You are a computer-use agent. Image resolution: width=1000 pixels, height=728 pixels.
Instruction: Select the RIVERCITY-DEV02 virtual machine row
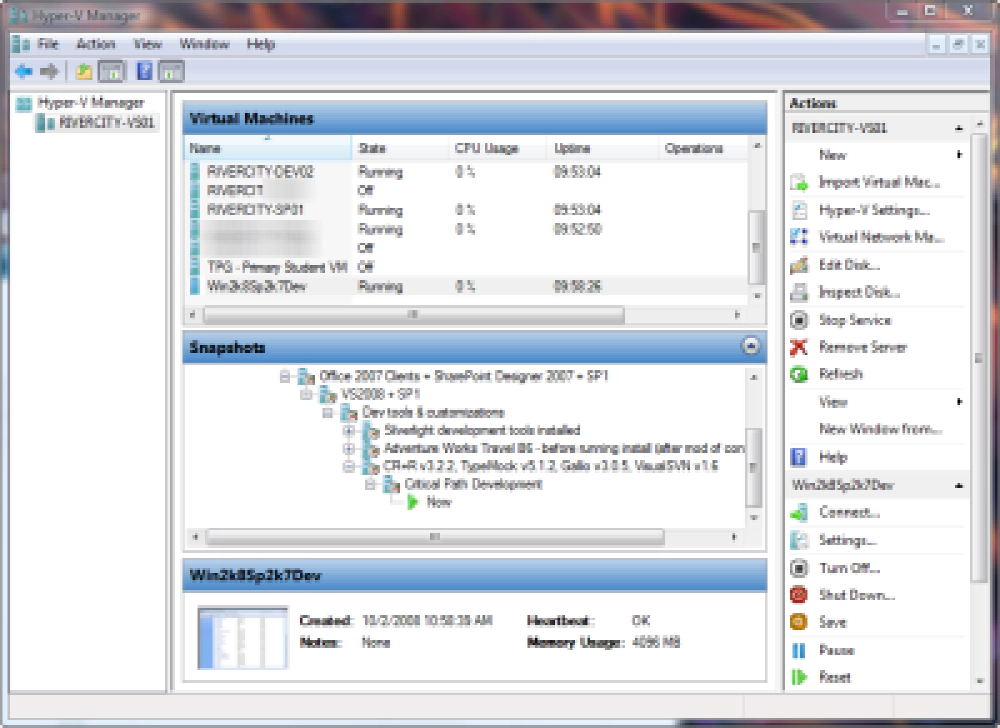pos(467,171)
